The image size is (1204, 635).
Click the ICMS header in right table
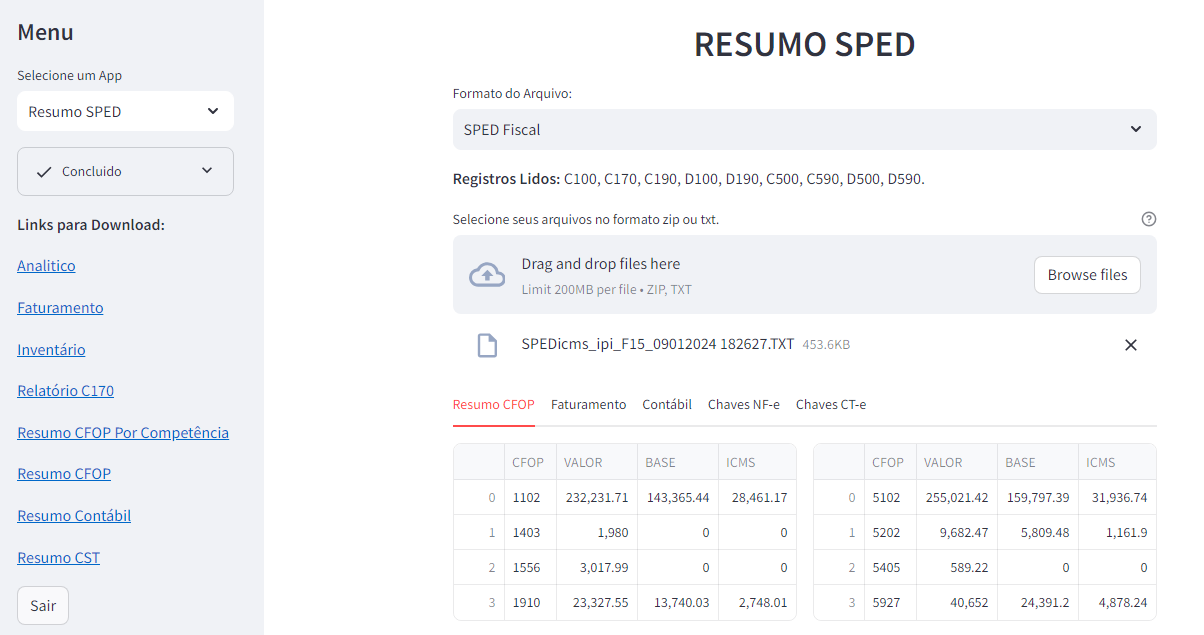[x=1117, y=462]
